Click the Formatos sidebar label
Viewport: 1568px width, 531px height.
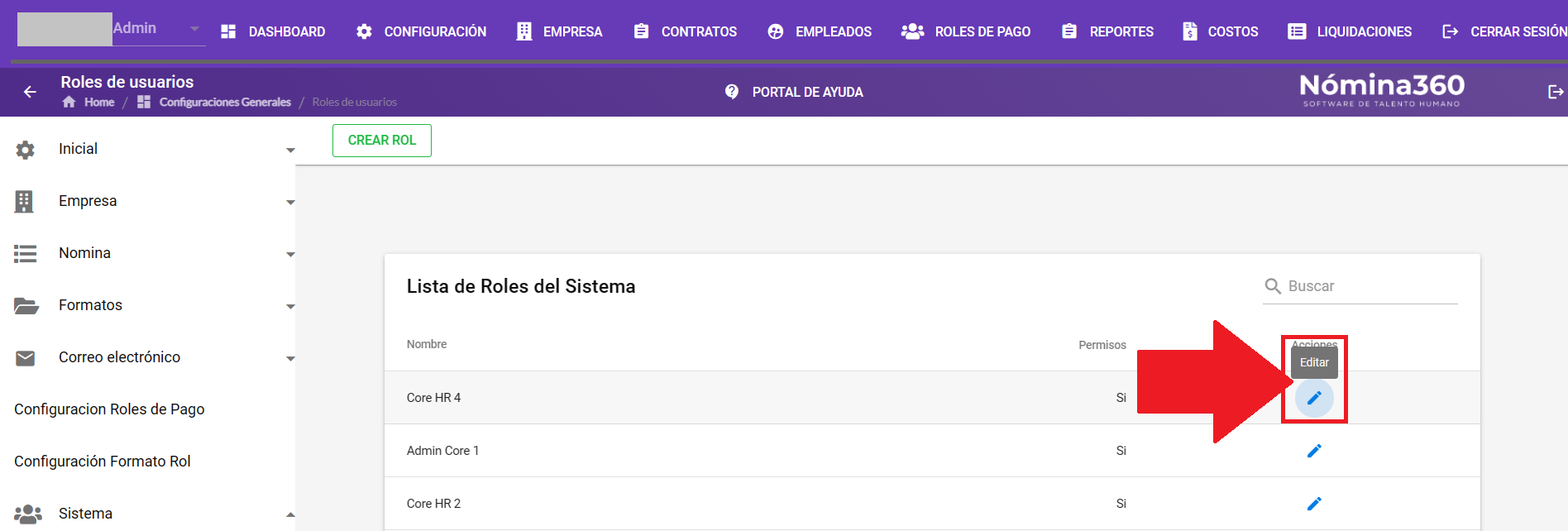[x=90, y=305]
